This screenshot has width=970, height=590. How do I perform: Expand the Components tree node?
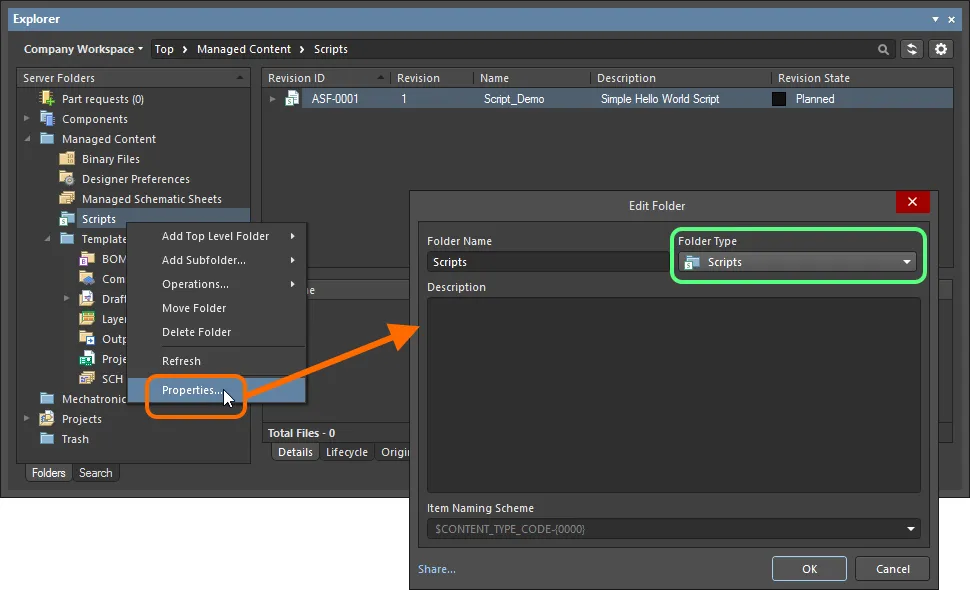click(27, 118)
